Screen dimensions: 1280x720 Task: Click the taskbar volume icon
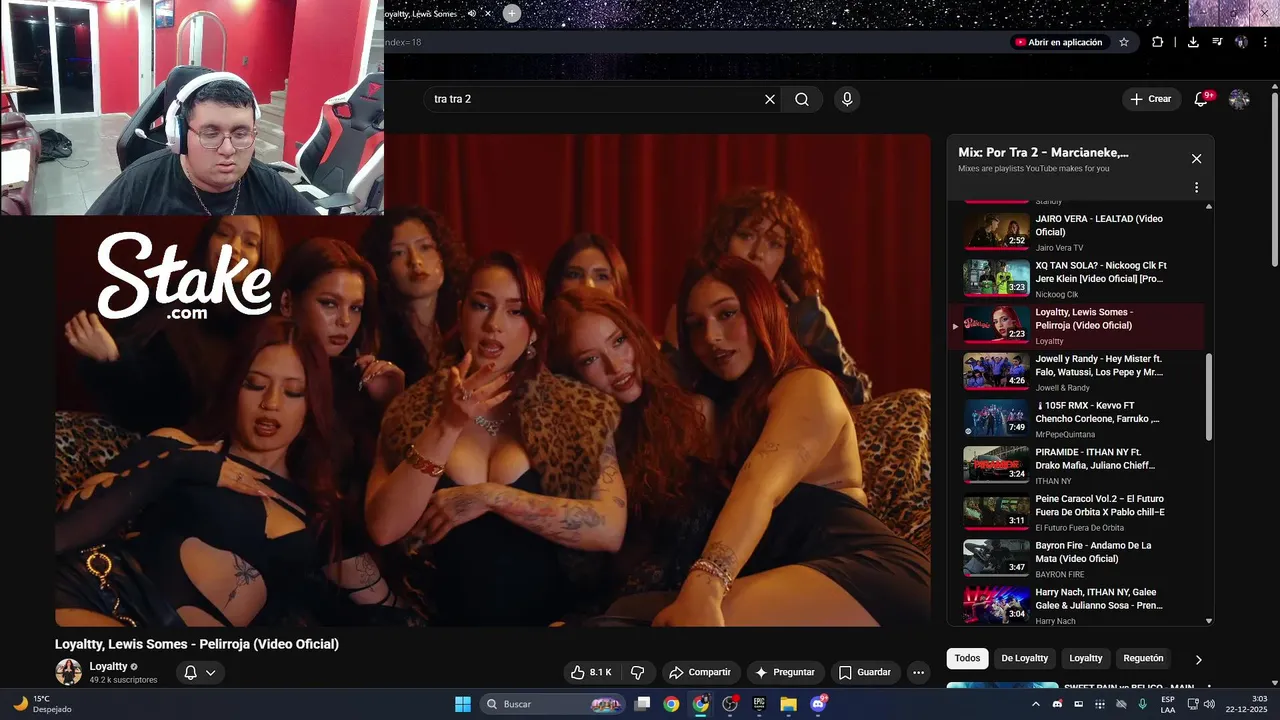point(1210,704)
